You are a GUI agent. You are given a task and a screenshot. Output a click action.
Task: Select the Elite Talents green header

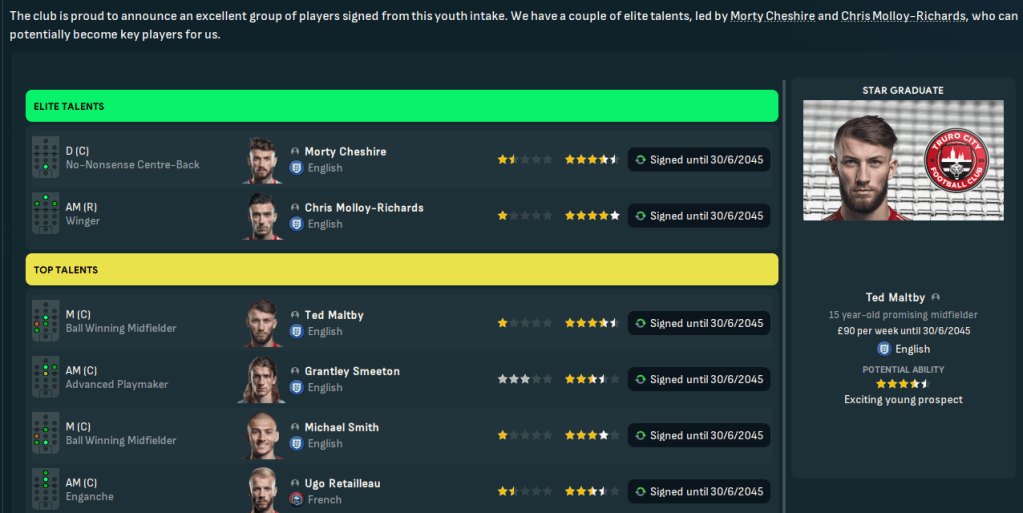pos(401,106)
